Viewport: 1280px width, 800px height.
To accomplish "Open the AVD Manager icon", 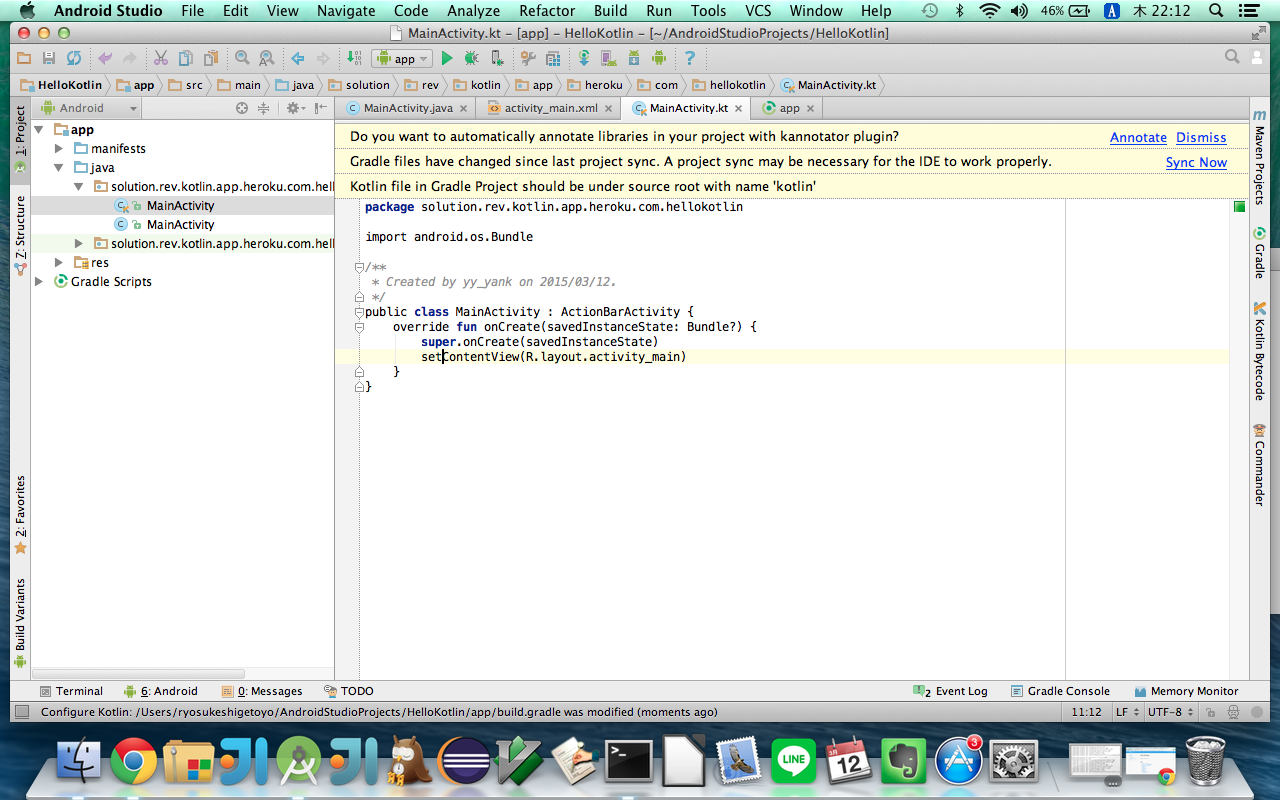I will (609, 59).
